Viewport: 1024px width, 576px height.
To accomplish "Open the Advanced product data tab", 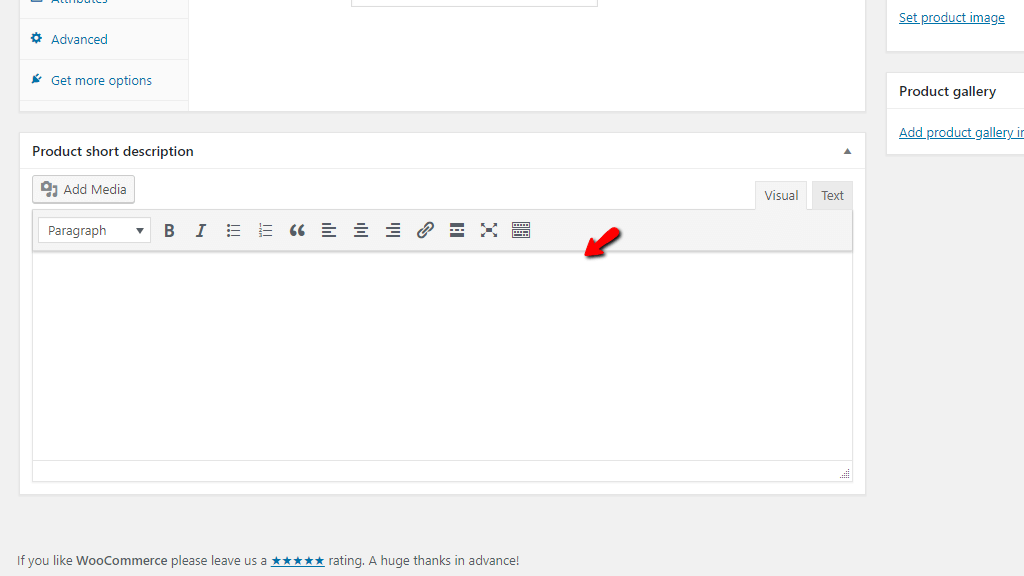I will click(x=104, y=39).
